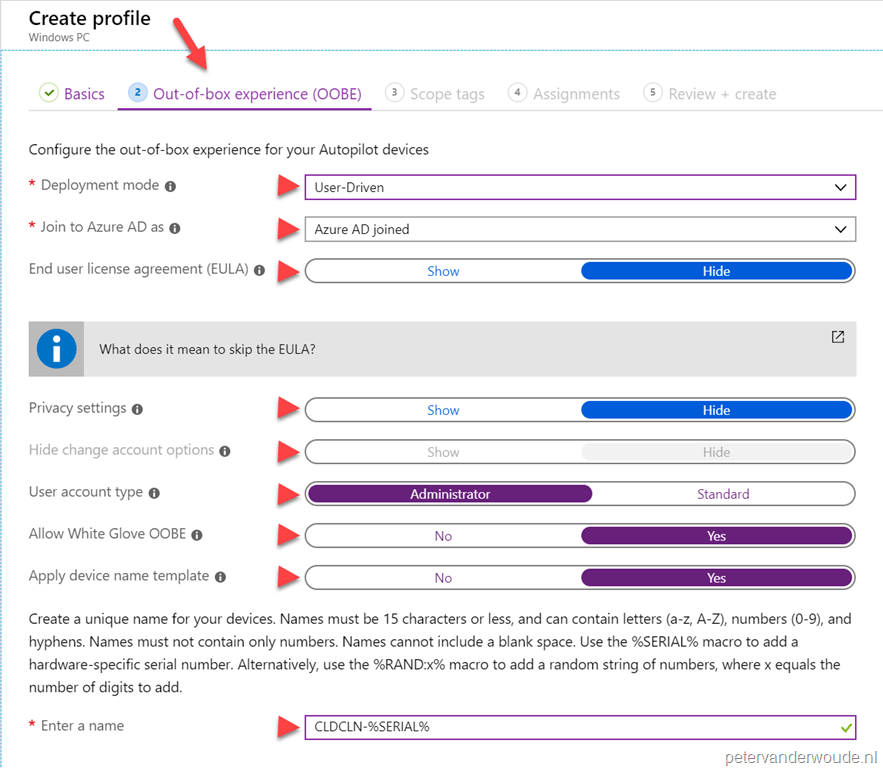The width and height of the screenshot is (883, 768).
Task: Switch User account type to Standard
Action: [723, 493]
